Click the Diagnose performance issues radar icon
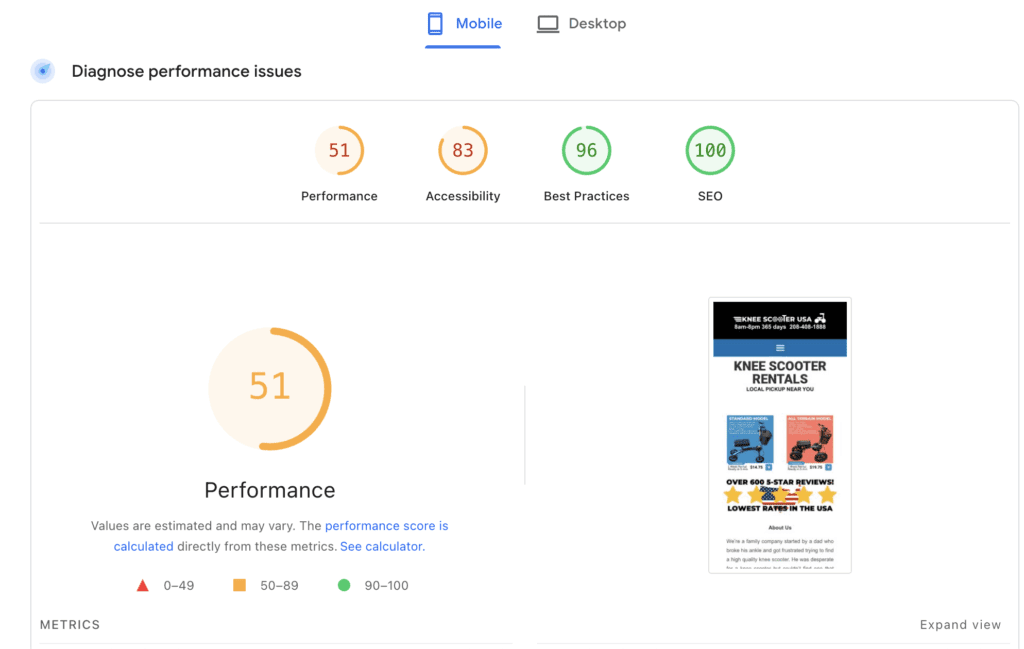This screenshot has height=649, width=1024. pyautogui.click(x=43, y=71)
